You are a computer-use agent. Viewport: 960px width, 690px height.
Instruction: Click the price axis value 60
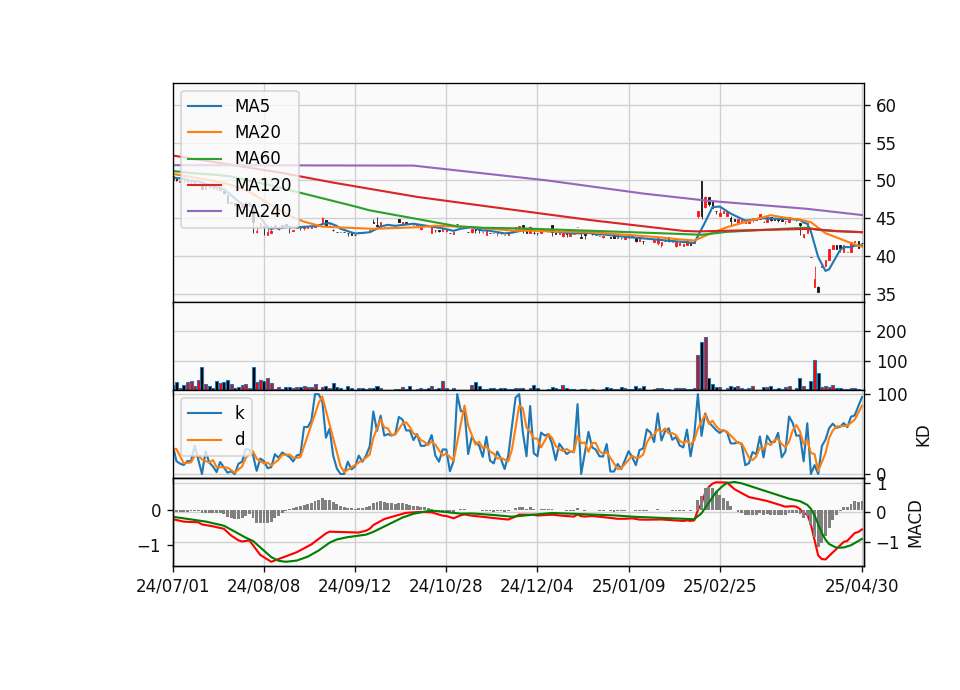(886, 106)
